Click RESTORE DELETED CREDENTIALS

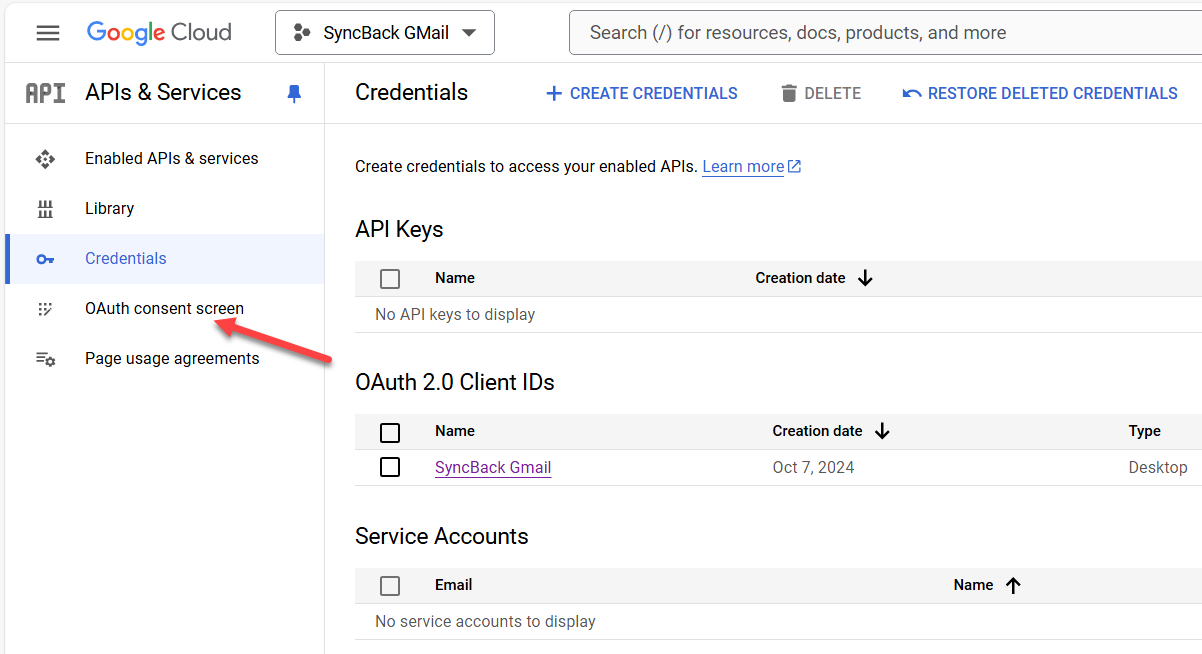tap(1040, 93)
